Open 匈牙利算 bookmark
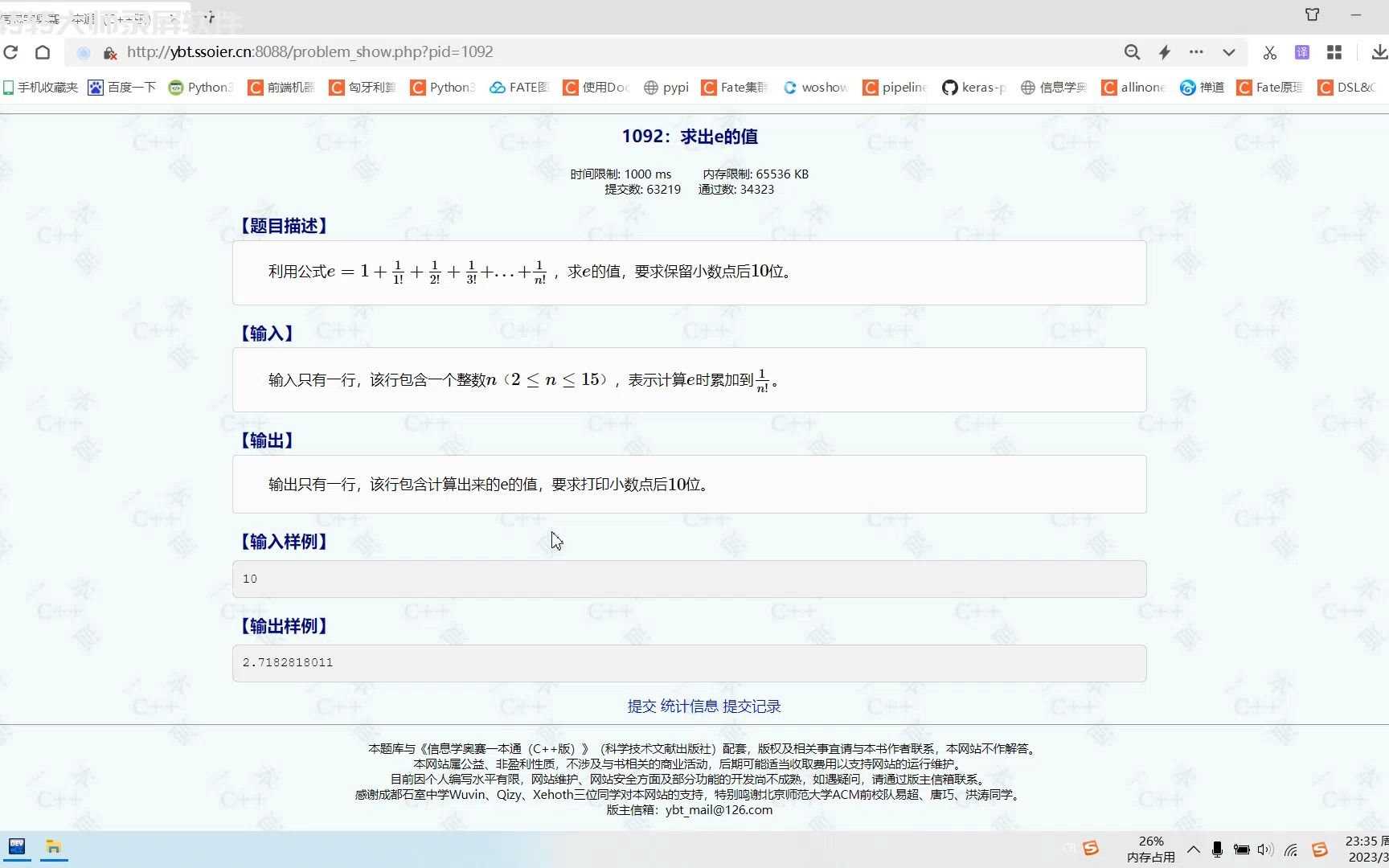The height and width of the screenshot is (868, 1389). (362, 87)
